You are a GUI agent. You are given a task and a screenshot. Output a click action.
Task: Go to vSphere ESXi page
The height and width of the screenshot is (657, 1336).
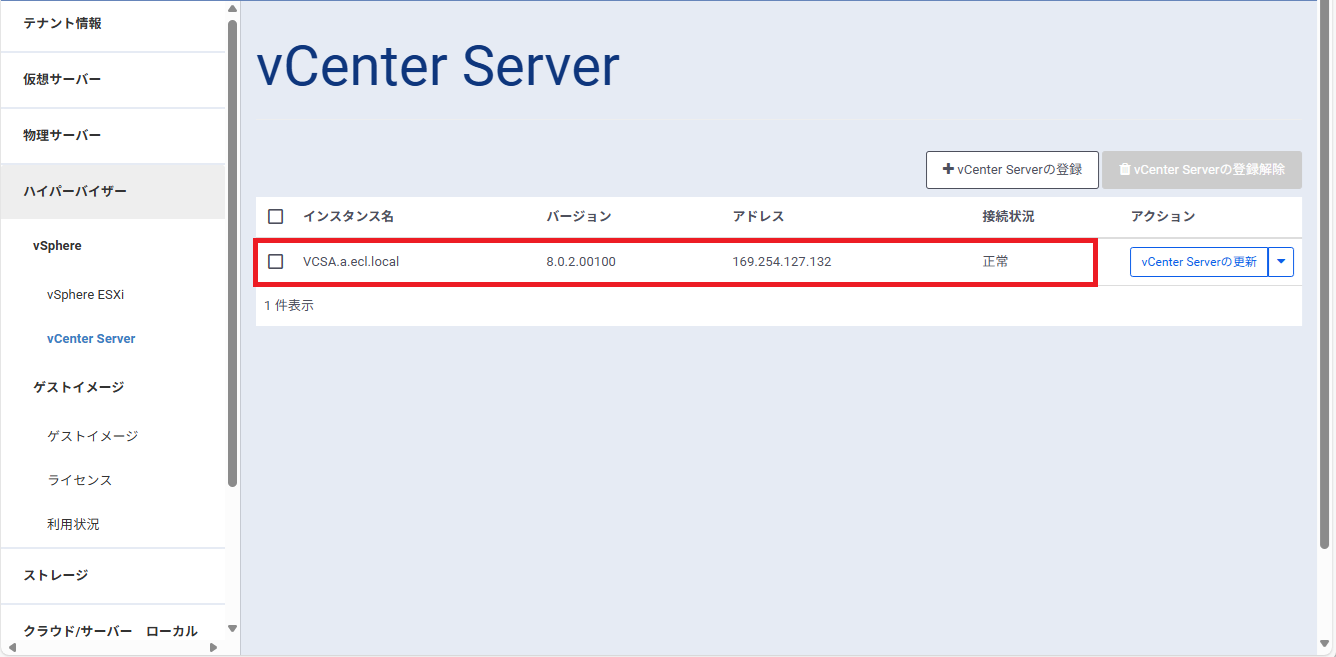click(85, 295)
